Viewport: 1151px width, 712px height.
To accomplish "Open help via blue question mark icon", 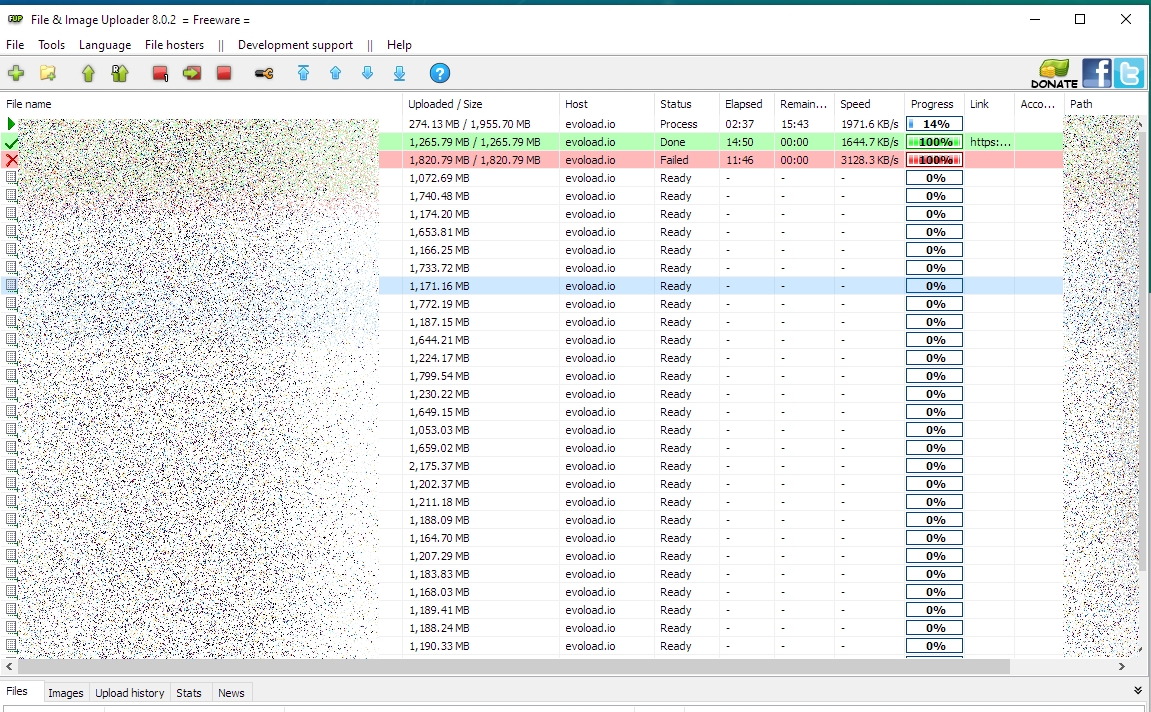I will pyautogui.click(x=439, y=73).
